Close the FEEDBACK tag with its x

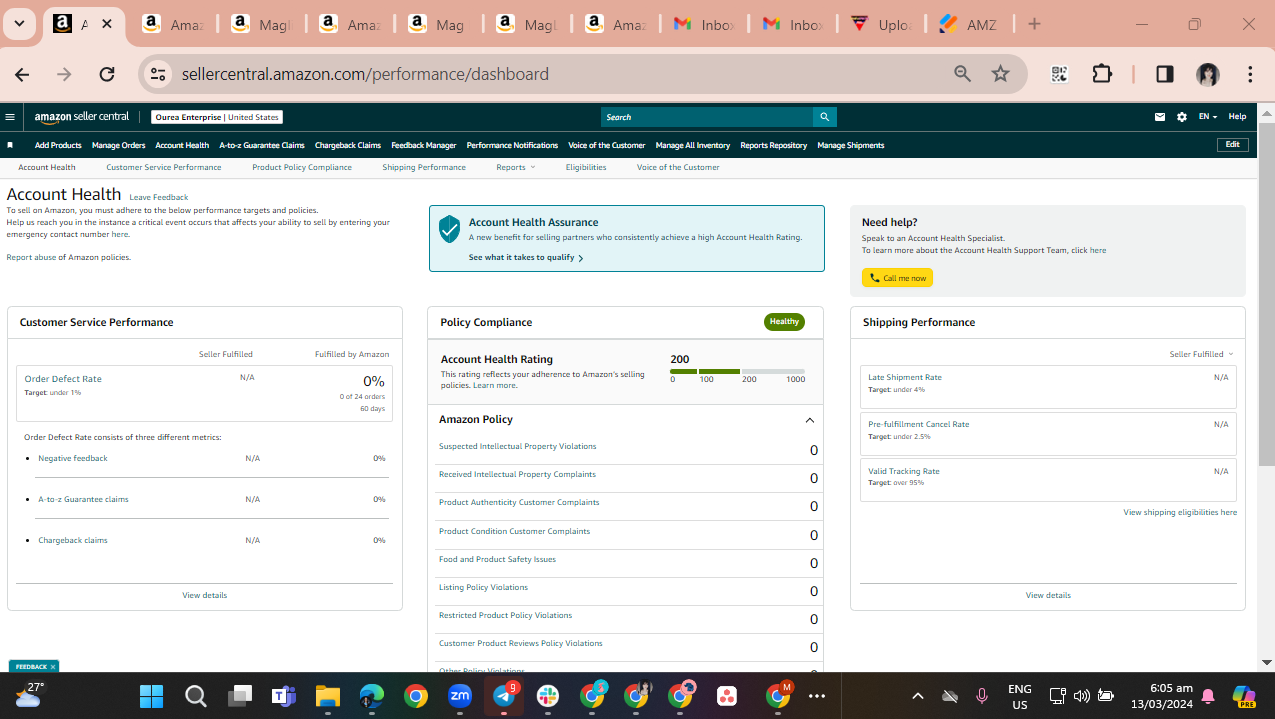pyautogui.click(x=53, y=667)
